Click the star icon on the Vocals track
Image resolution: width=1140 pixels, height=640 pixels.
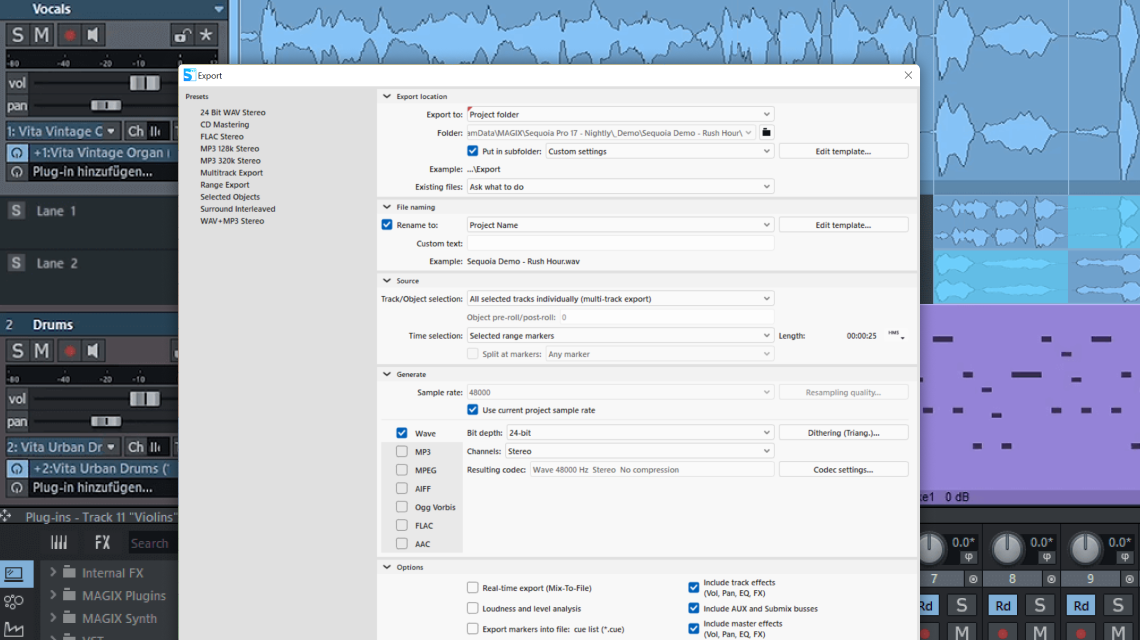[x=206, y=34]
